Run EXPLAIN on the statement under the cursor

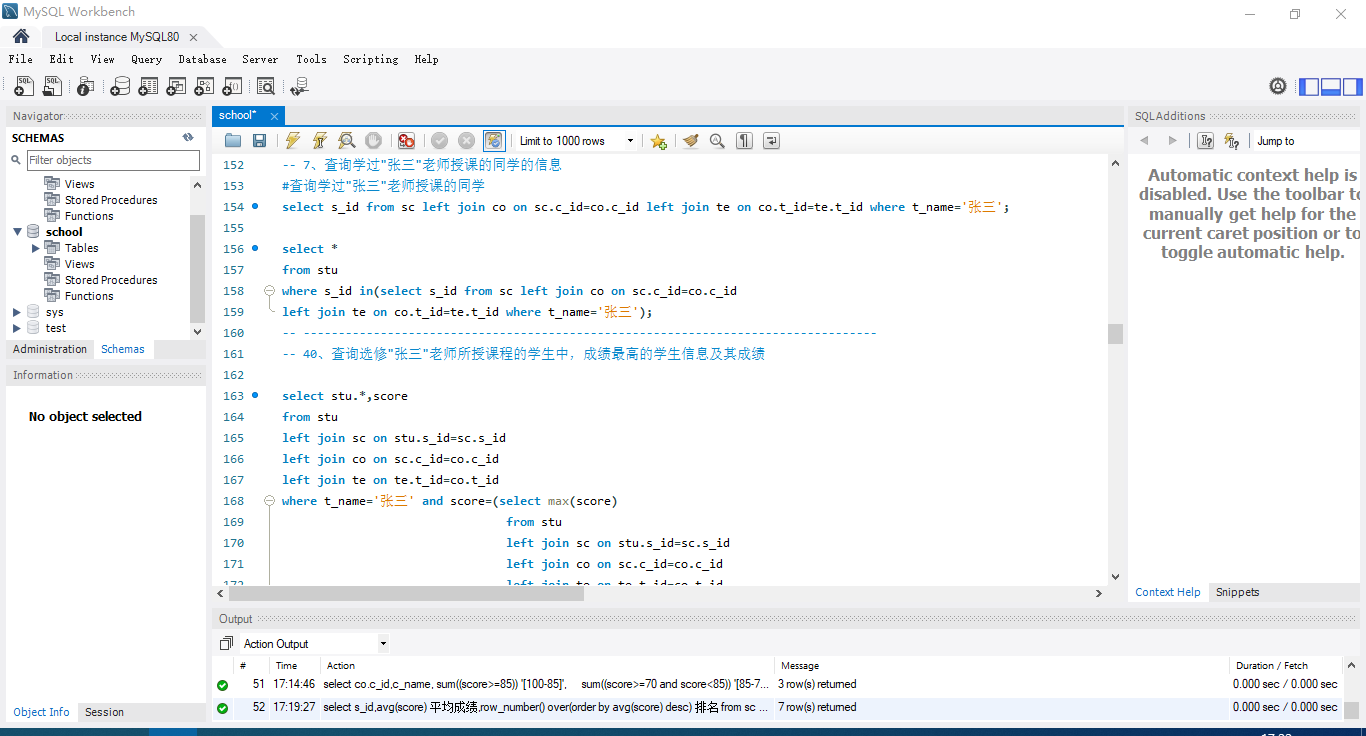(x=346, y=141)
